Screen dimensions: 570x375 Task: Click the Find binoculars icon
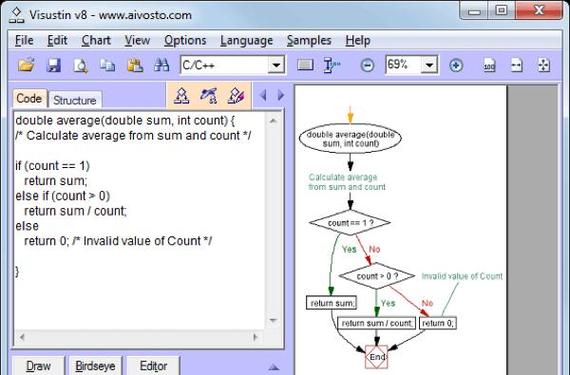[161, 65]
